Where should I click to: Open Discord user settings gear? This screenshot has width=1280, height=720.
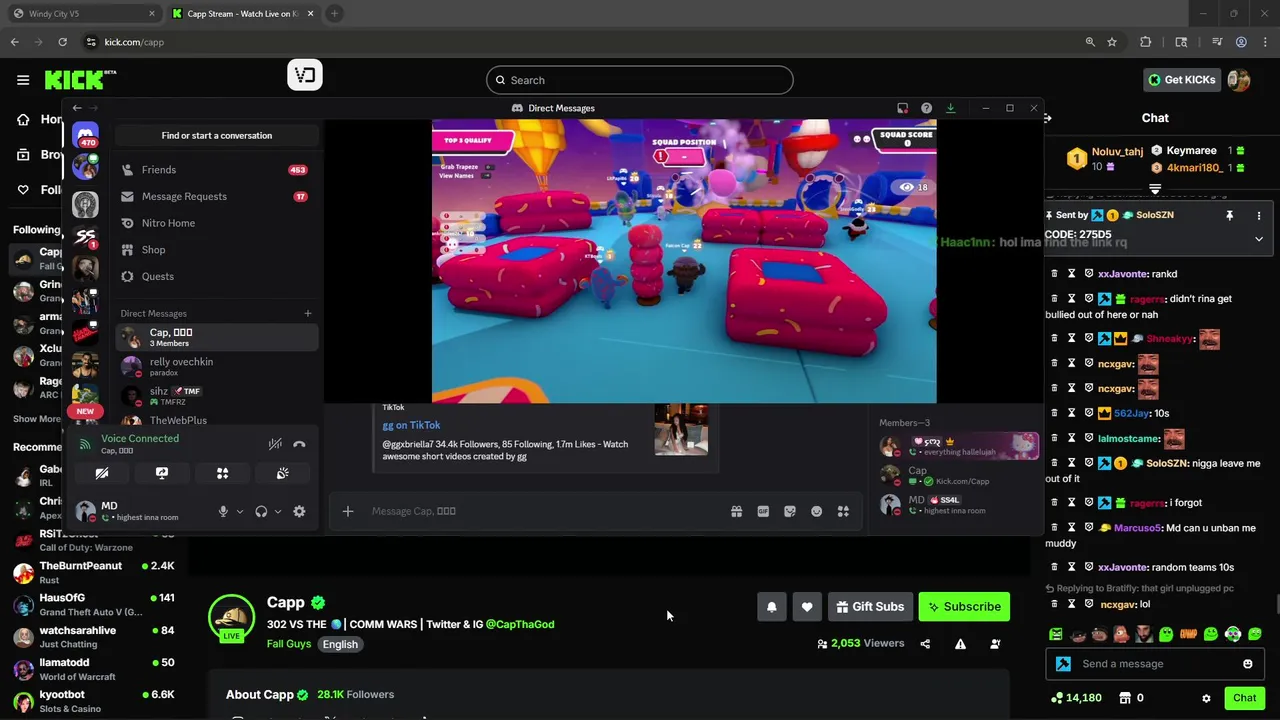(299, 512)
